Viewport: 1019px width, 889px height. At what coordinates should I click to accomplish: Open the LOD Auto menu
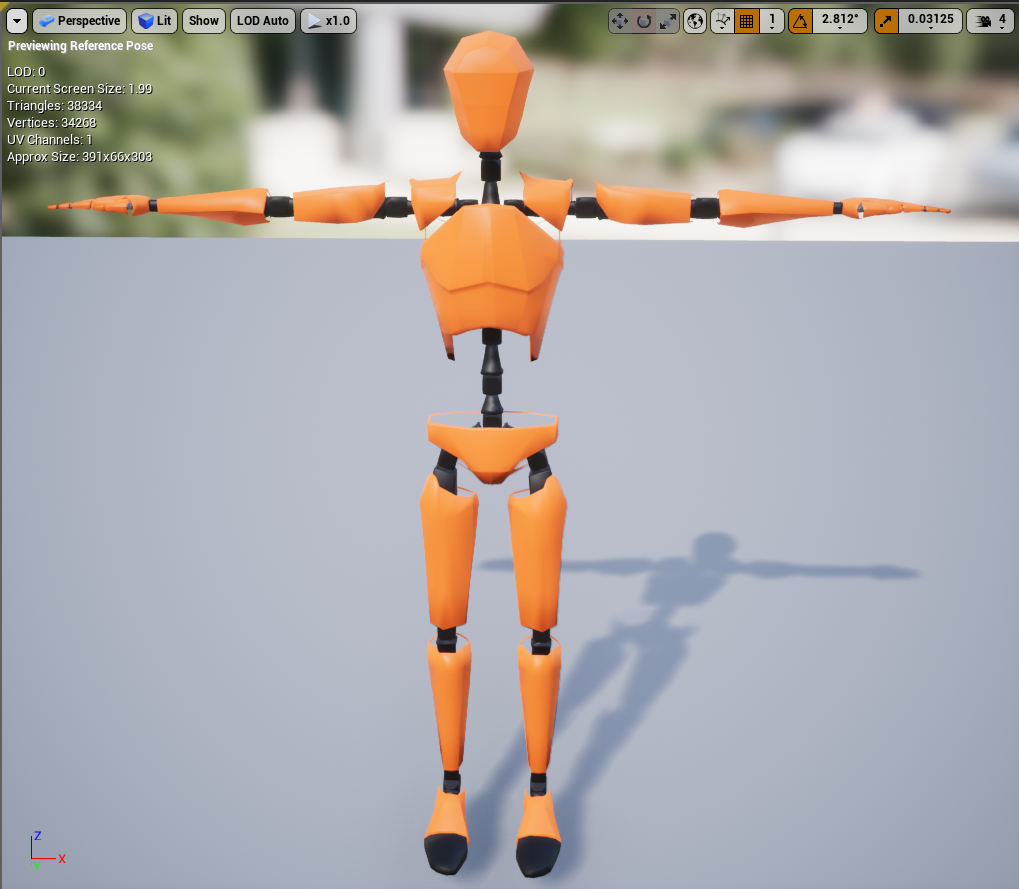coord(263,21)
